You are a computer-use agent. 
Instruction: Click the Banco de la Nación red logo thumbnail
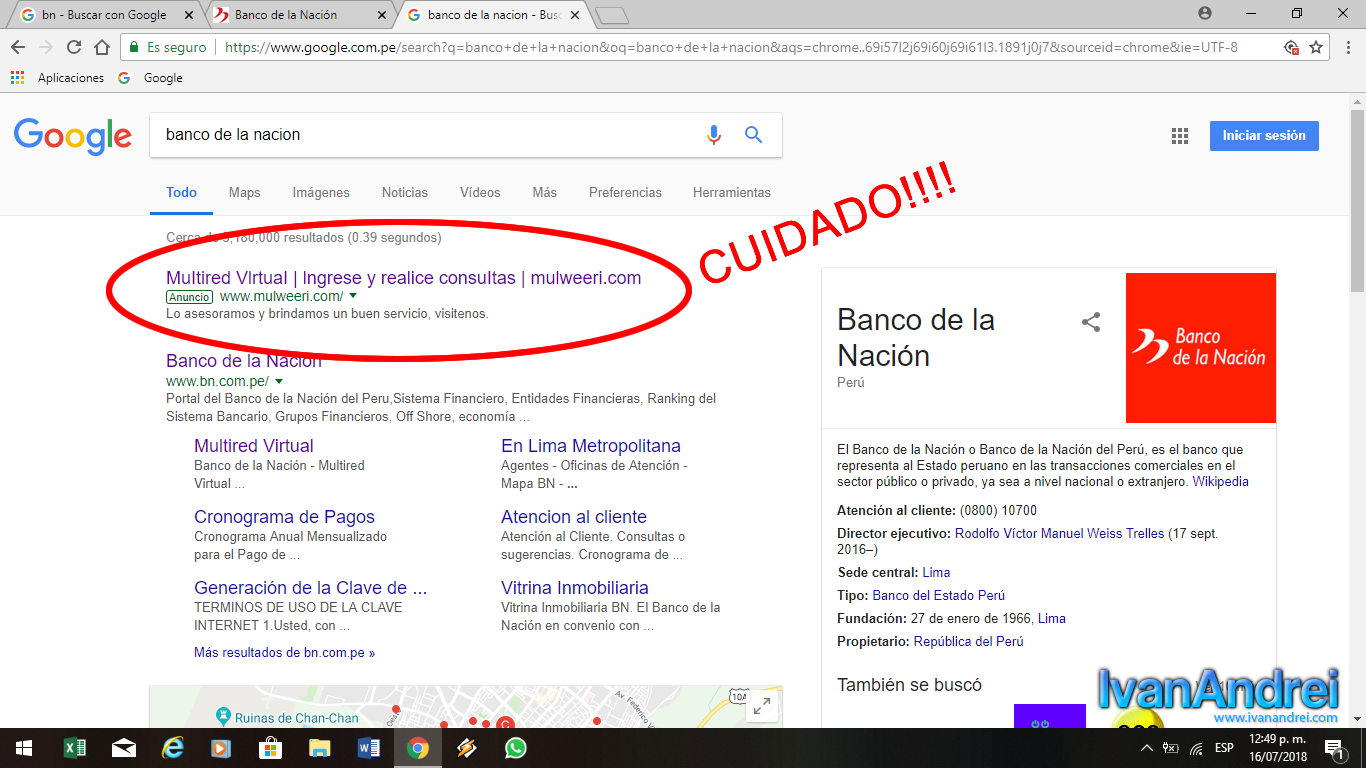point(1201,348)
